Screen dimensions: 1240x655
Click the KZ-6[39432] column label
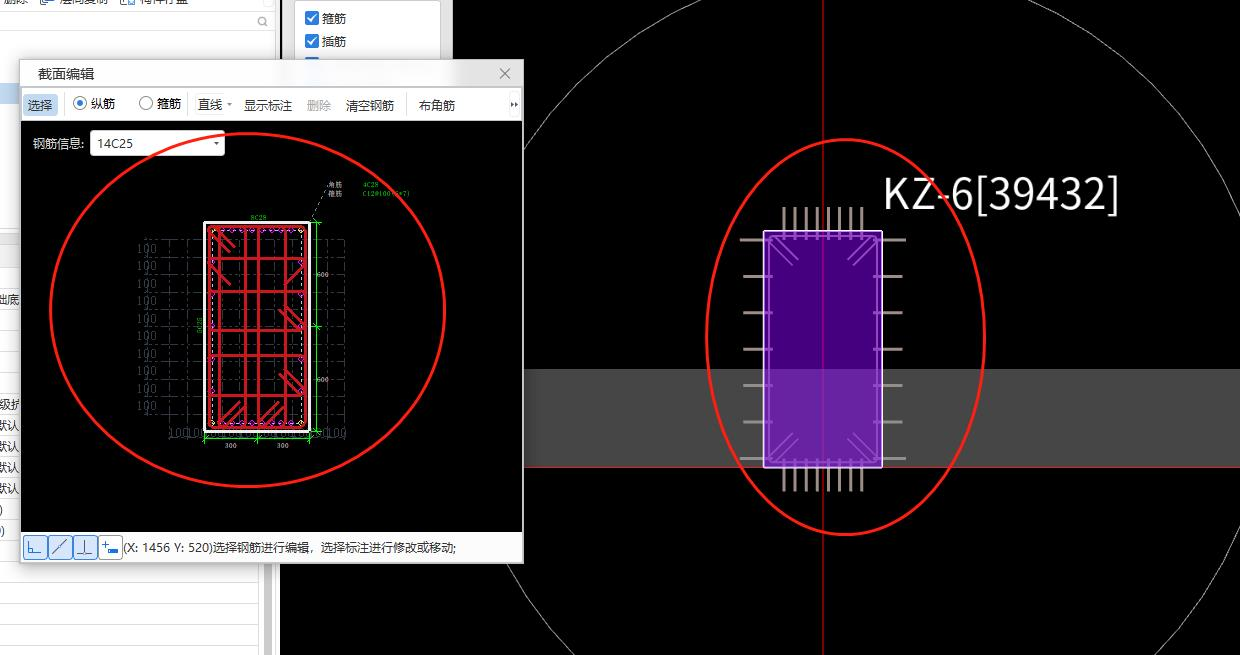(x=1001, y=194)
